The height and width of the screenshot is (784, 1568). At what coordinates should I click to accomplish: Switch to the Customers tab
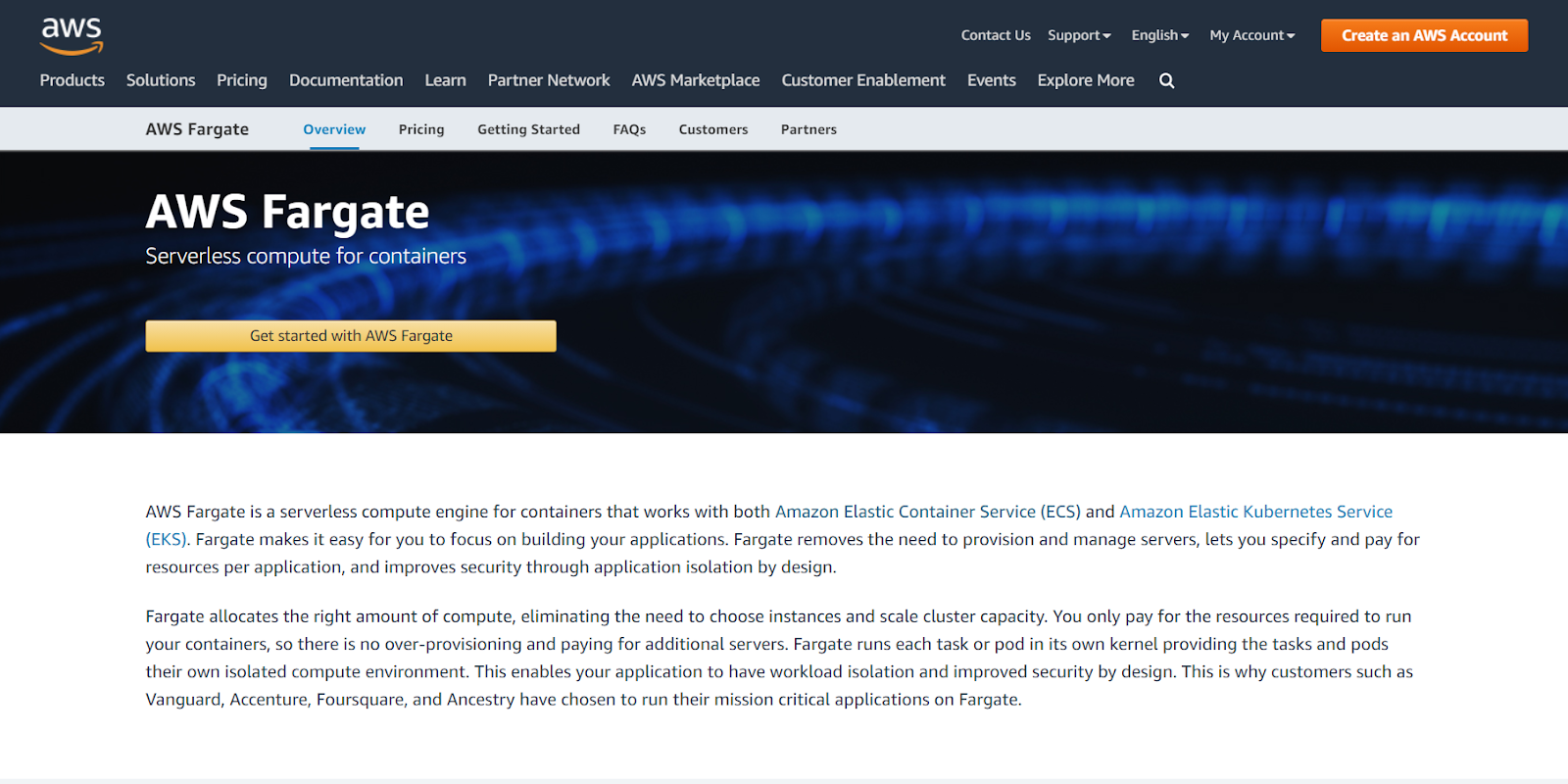tap(713, 129)
